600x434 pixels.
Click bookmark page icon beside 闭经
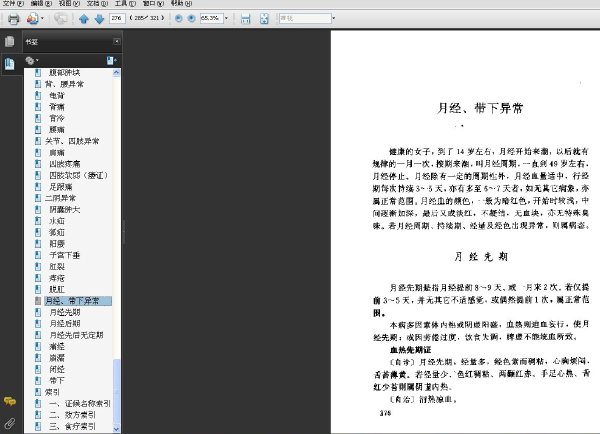click(x=38, y=369)
